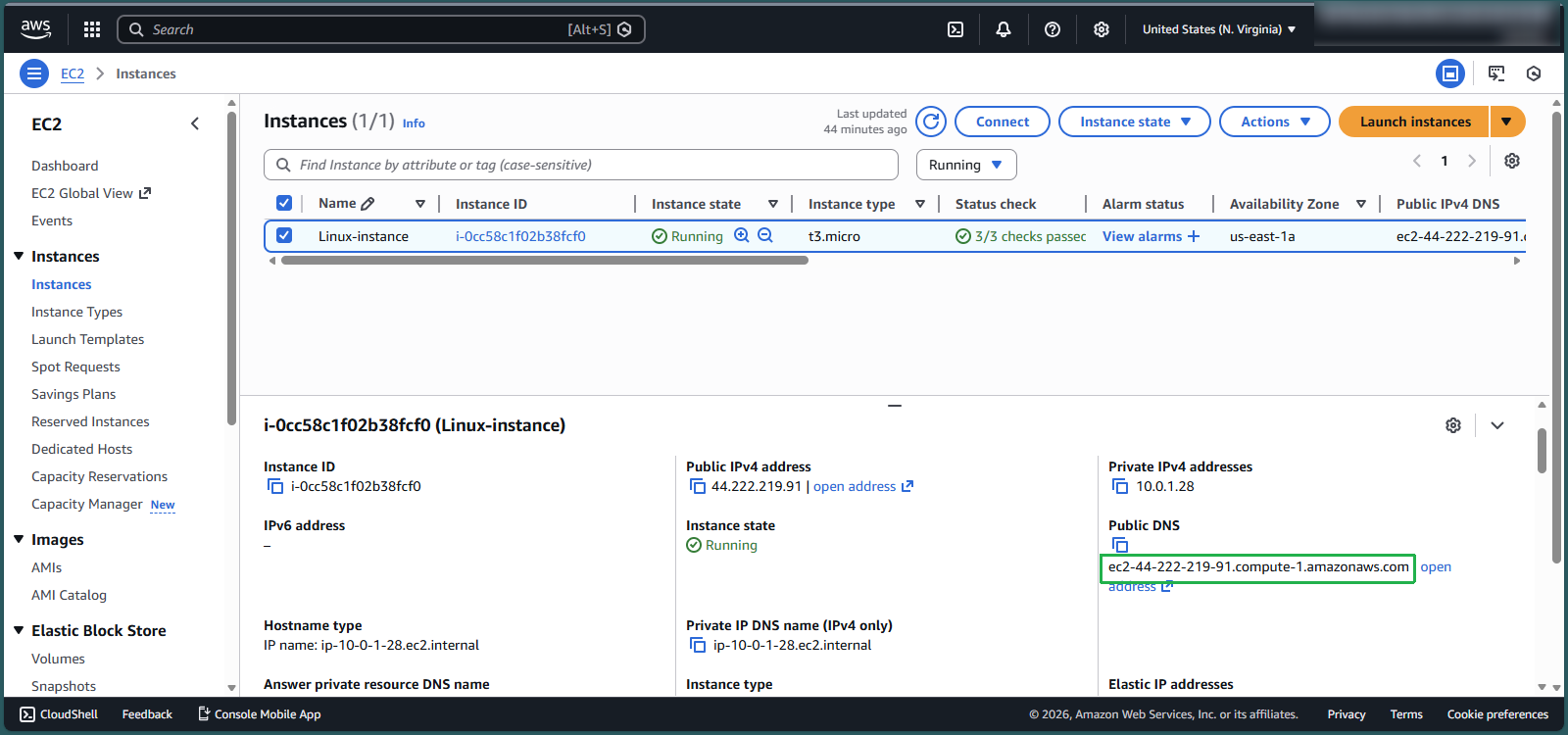Viewport: 1568px width, 735px height.
Task: Open details panel settings gear
Action: pos(1453,425)
